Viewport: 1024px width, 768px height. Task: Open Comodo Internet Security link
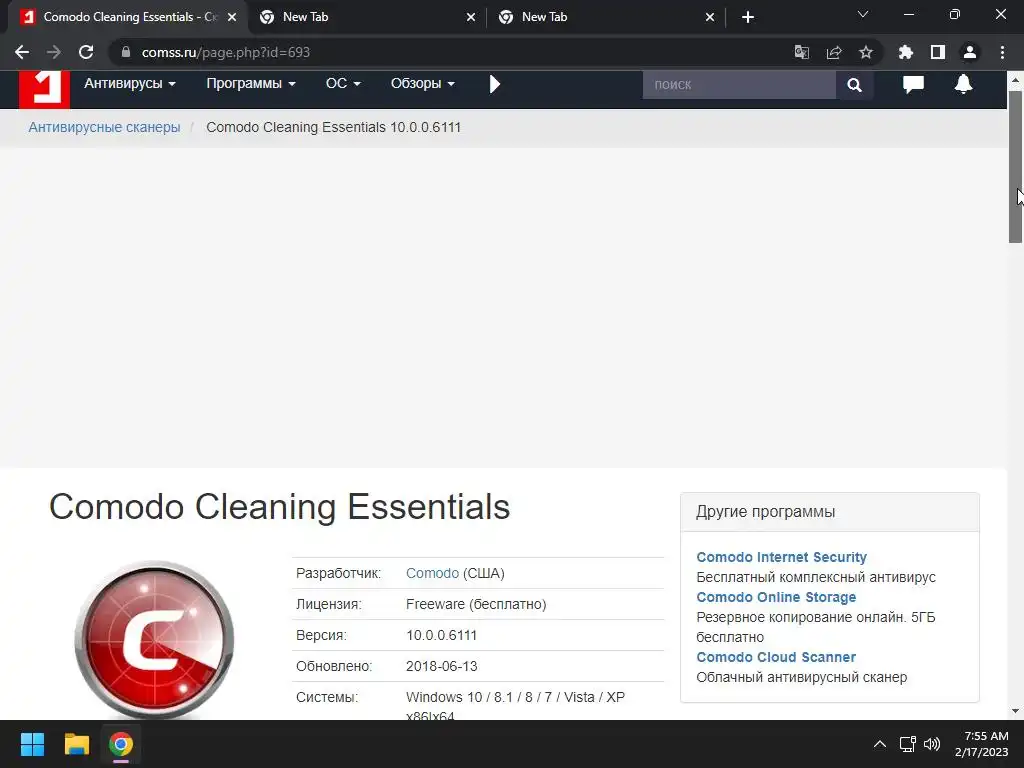pos(781,557)
